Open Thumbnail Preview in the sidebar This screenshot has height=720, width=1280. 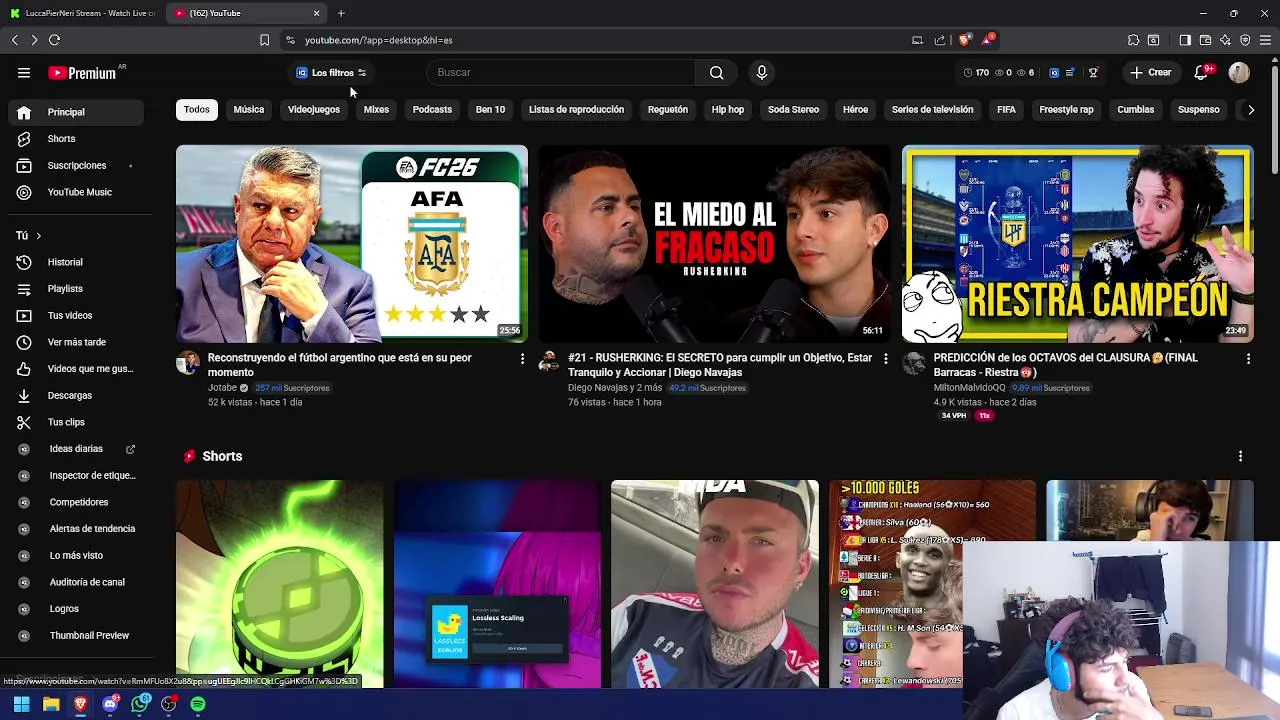76,635
